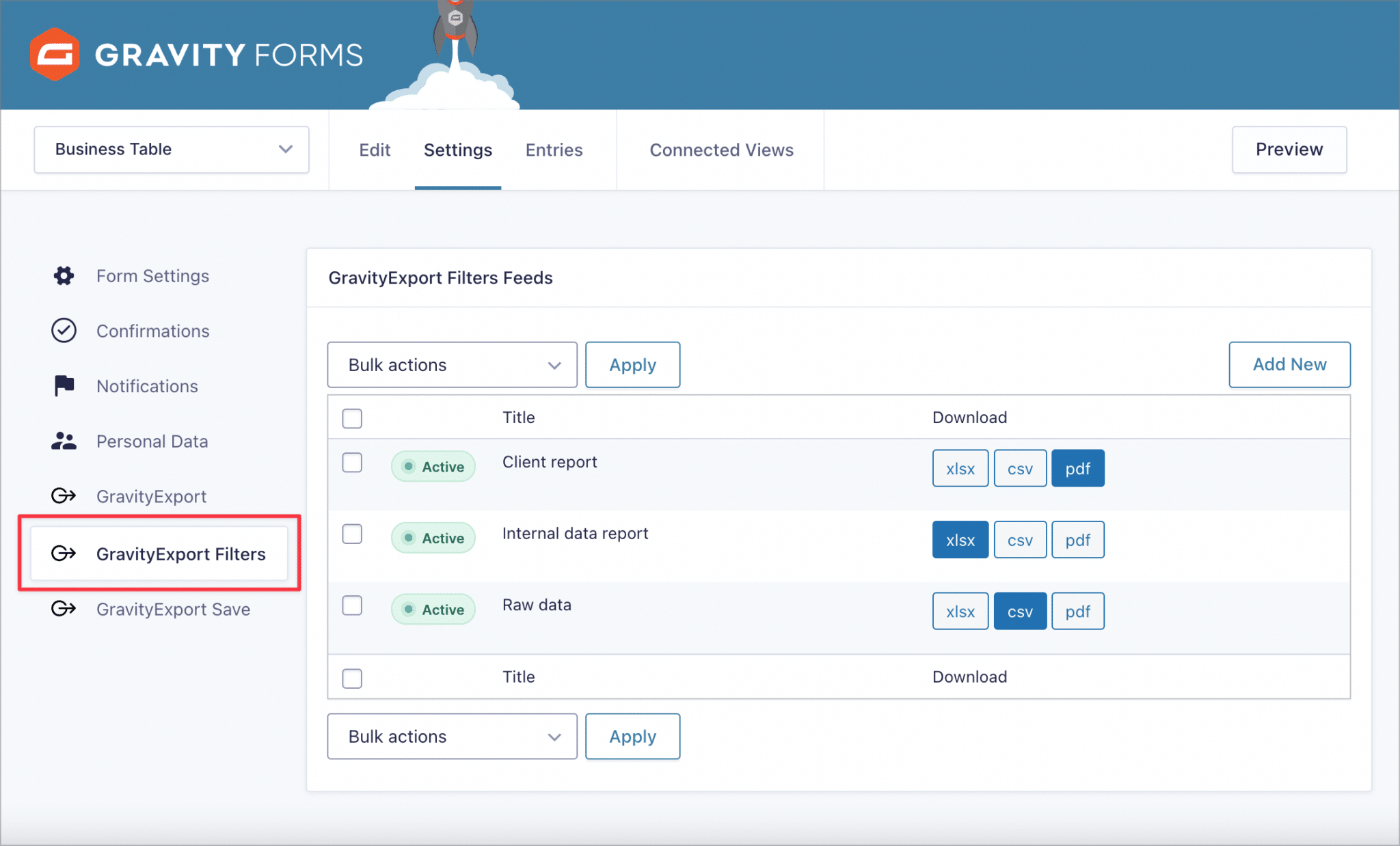Click the Preview button
1400x846 pixels.
[x=1289, y=149]
